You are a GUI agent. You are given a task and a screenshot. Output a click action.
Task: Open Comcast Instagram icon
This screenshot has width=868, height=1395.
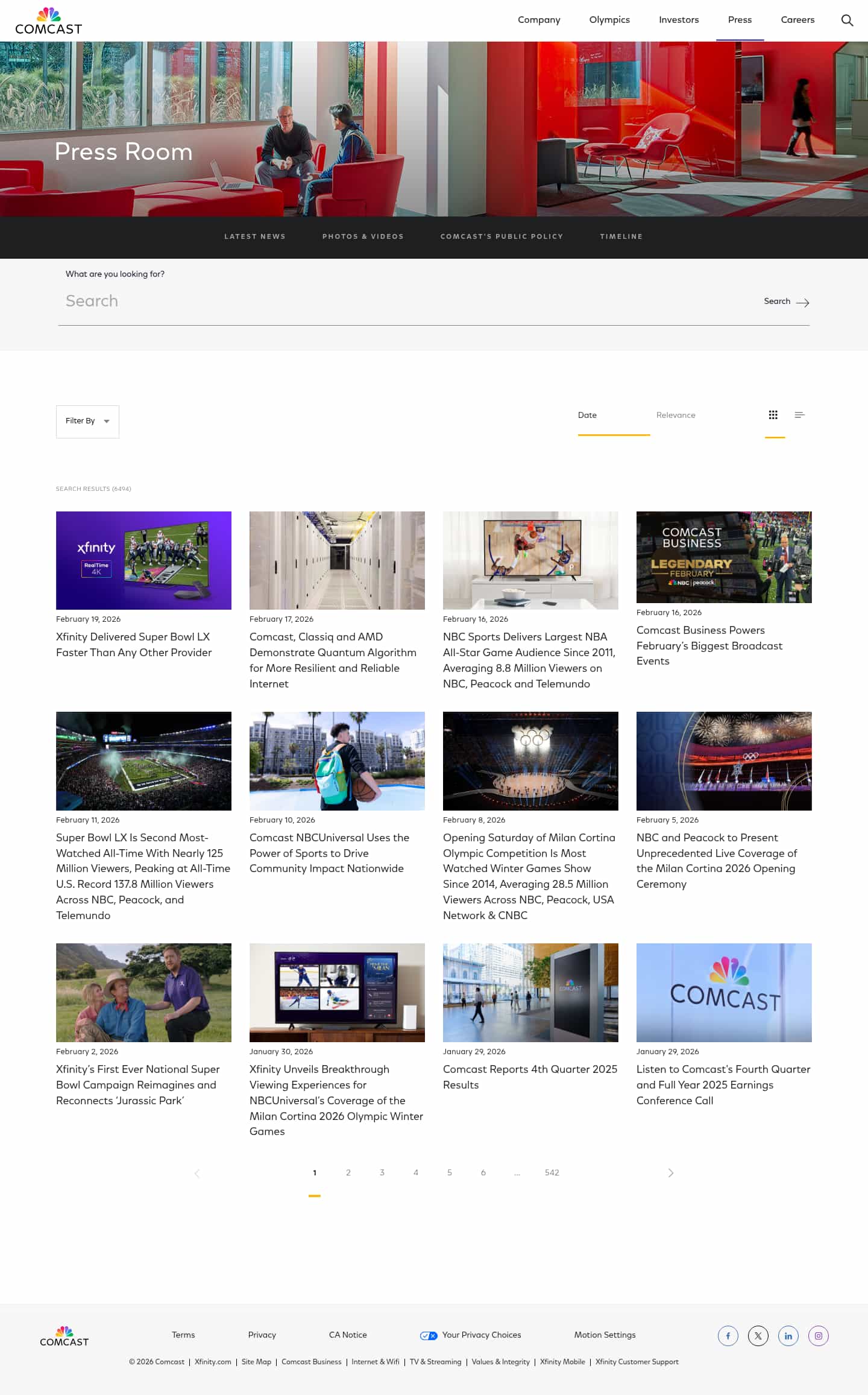[x=819, y=1336]
